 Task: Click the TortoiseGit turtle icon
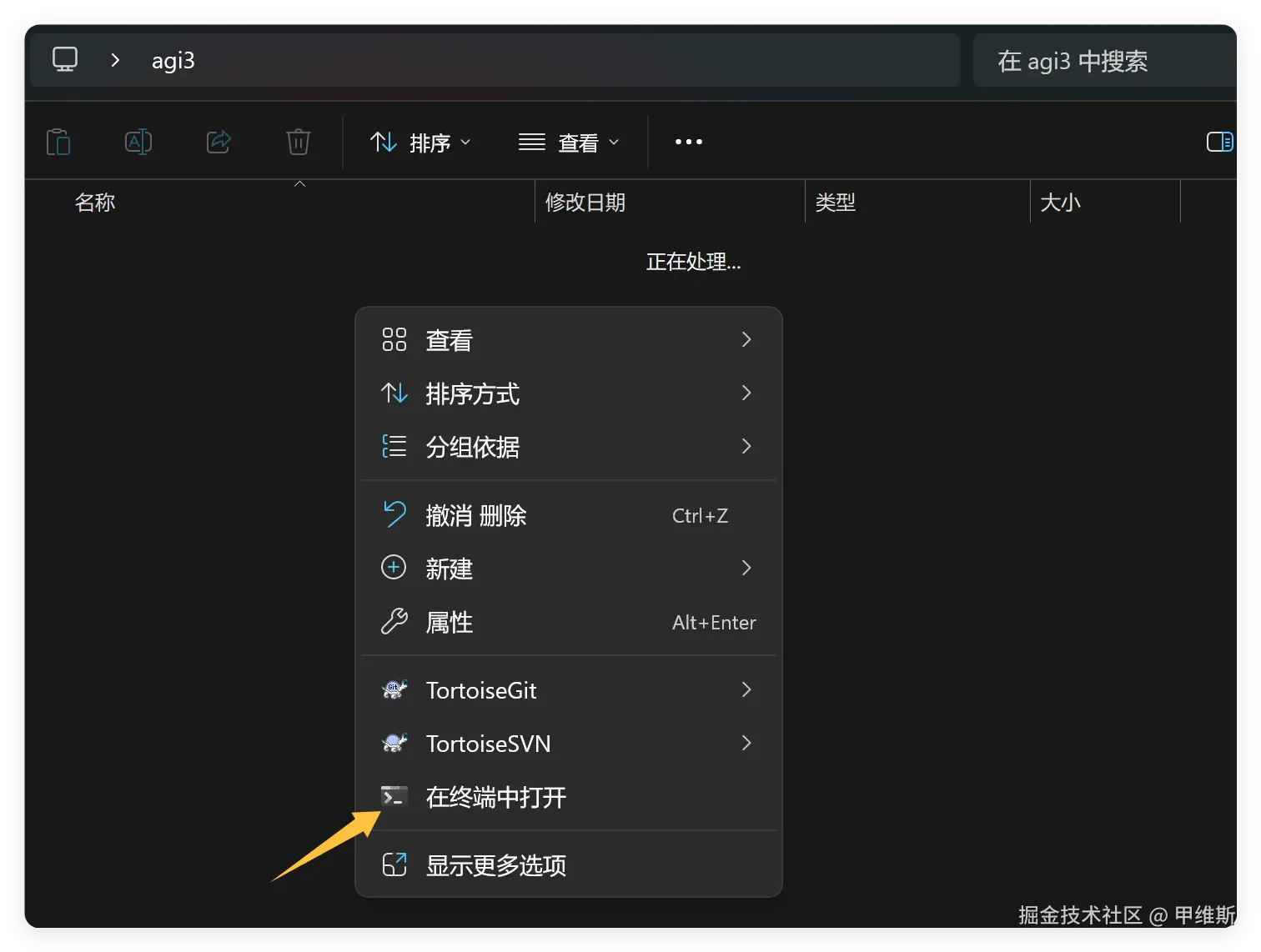click(x=394, y=689)
